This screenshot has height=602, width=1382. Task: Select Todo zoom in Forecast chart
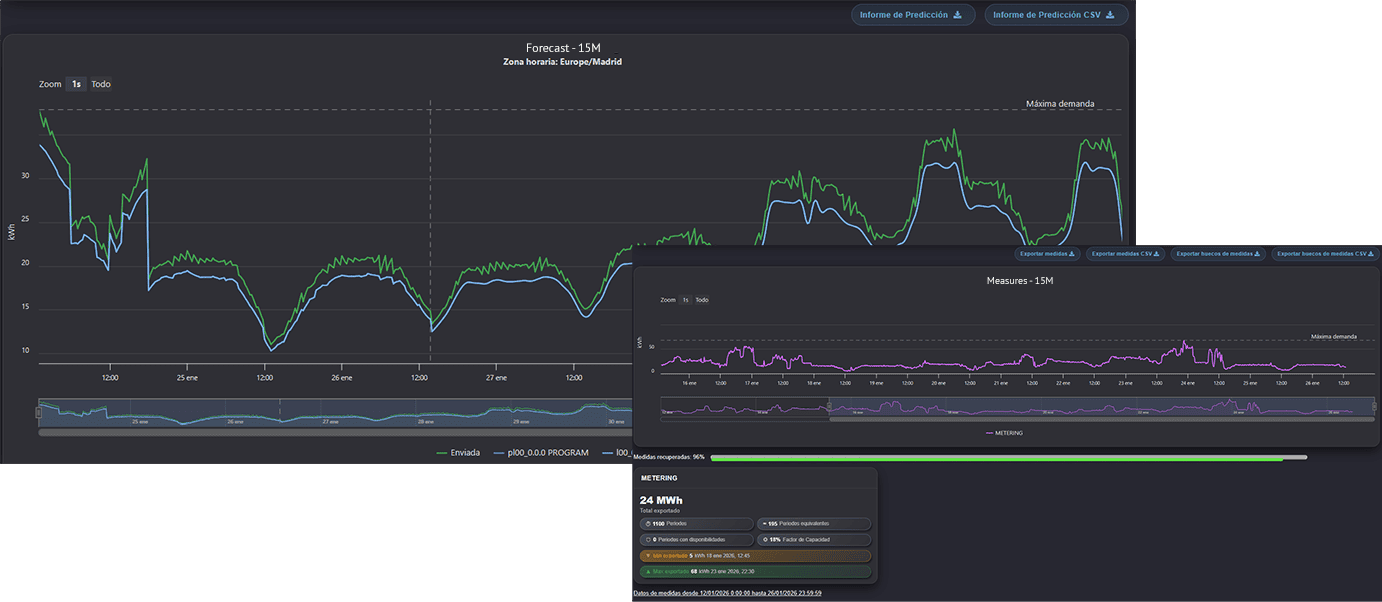(101, 84)
